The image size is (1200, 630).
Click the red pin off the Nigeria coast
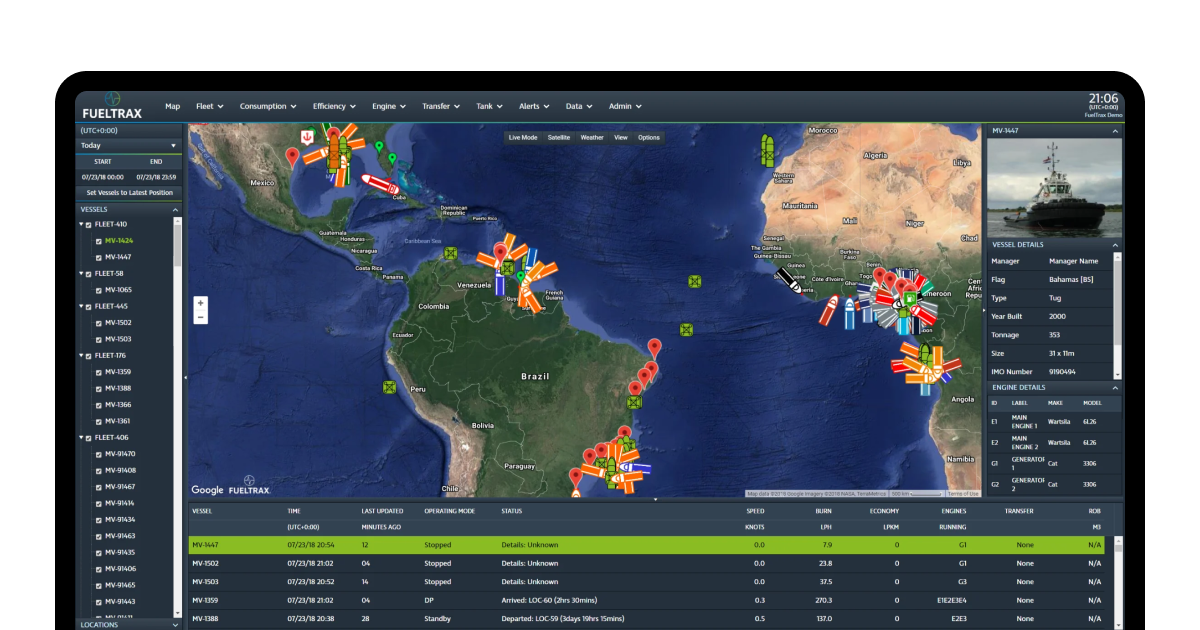pos(880,277)
